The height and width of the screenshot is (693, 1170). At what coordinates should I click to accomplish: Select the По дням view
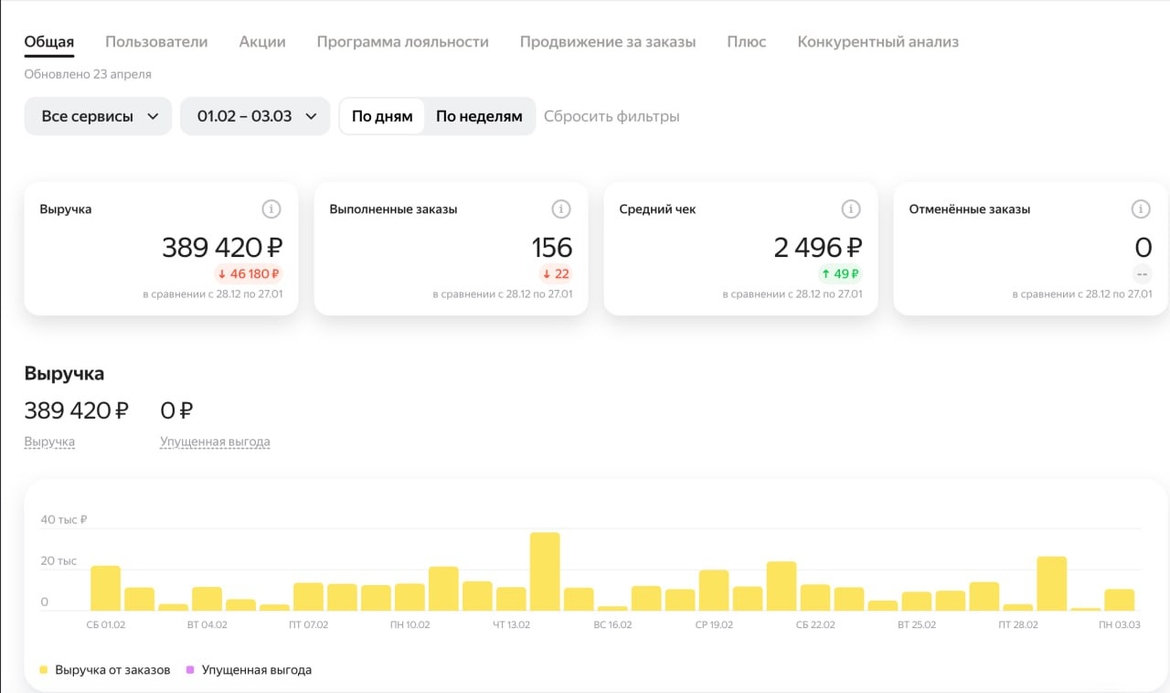tap(382, 116)
